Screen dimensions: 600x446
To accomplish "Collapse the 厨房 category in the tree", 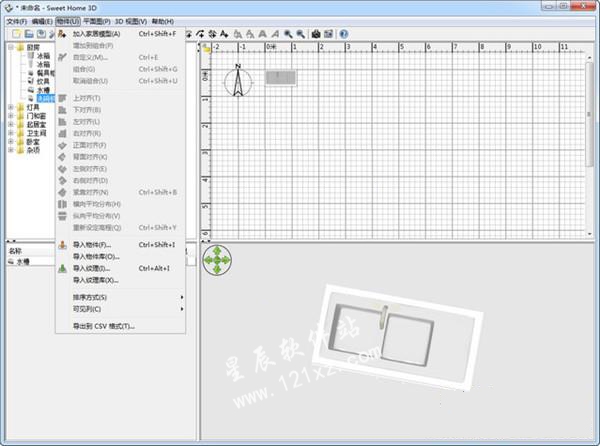I will coord(10,47).
